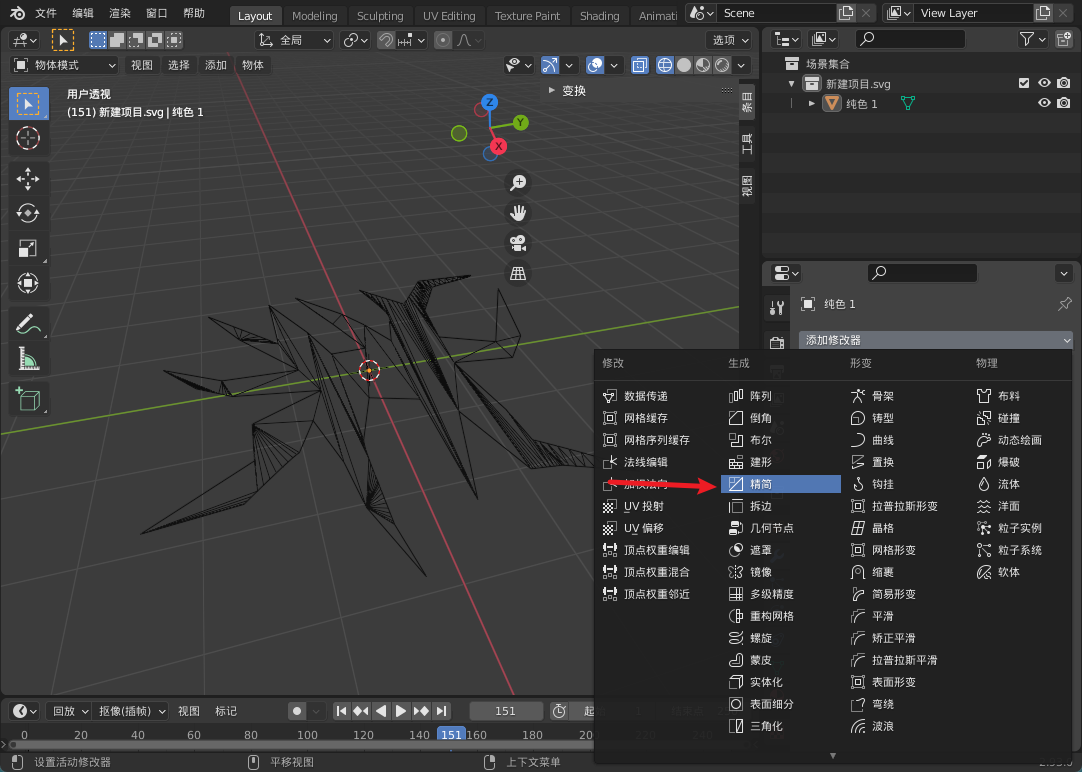Image resolution: width=1082 pixels, height=772 pixels.
Task: Open the 文件 menu
Action: pyautogui.click(x=46, y=13)
